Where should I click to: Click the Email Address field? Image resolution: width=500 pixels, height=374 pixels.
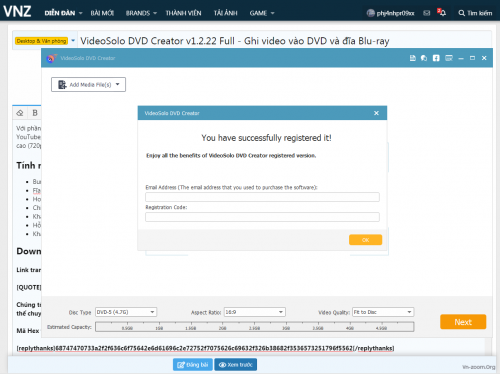262,197
